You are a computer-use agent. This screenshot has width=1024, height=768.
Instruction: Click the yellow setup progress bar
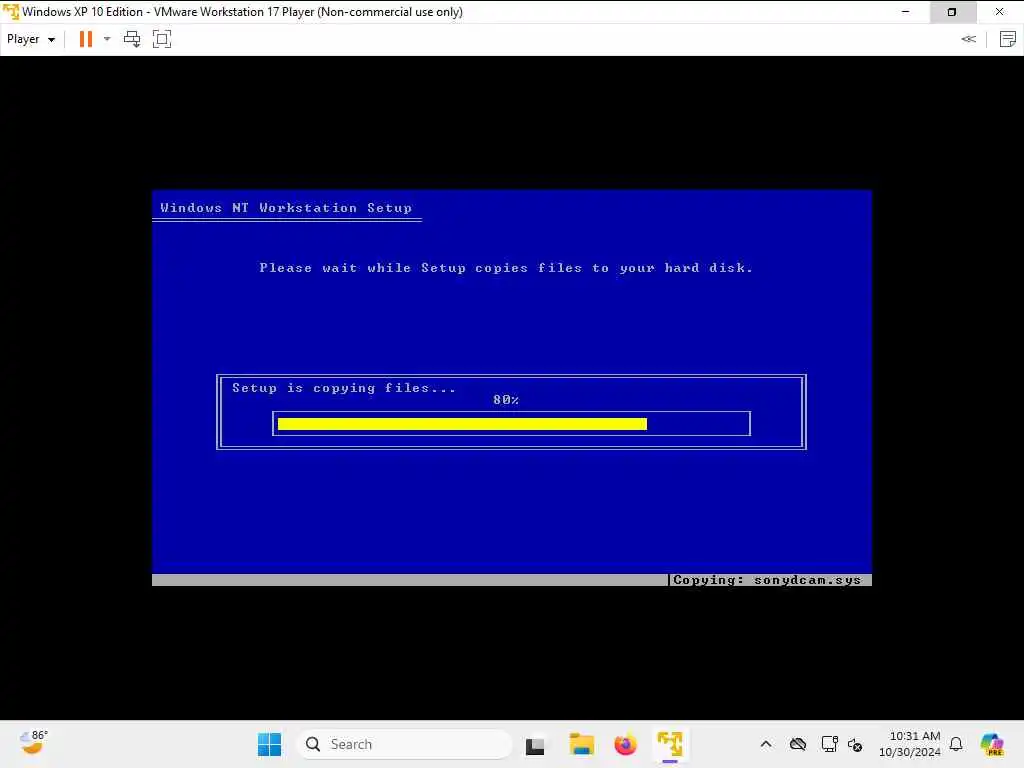(462, 424)
